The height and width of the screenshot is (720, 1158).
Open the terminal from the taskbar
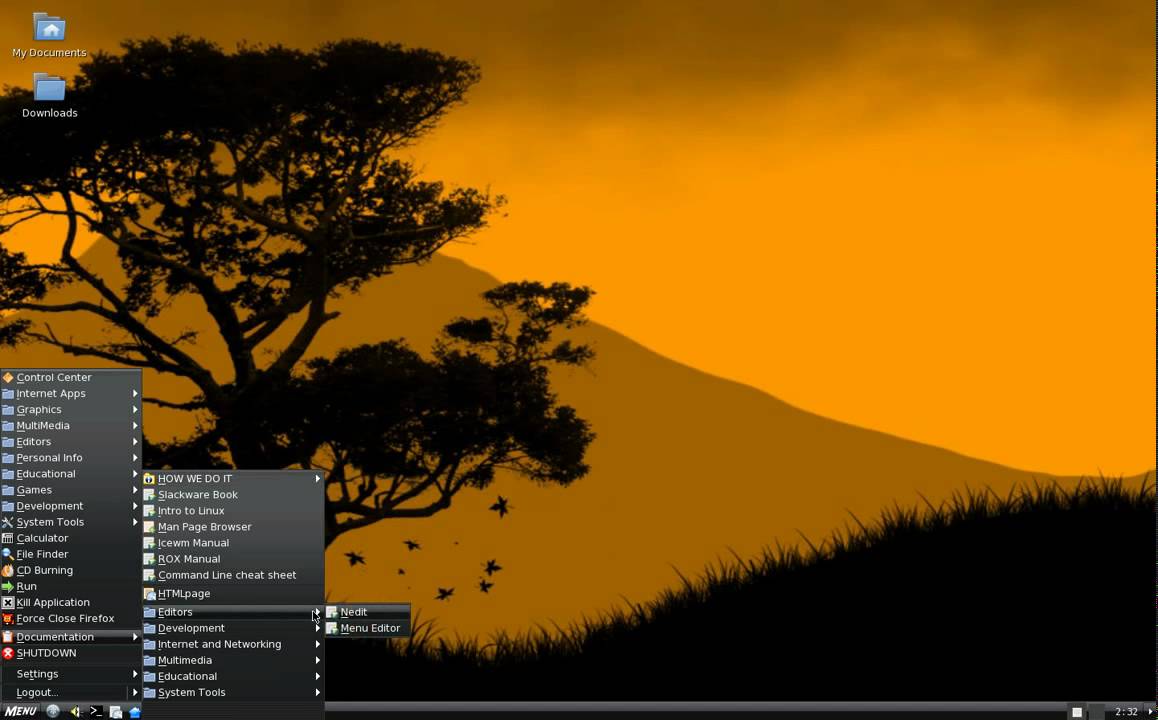coord(96,712)
